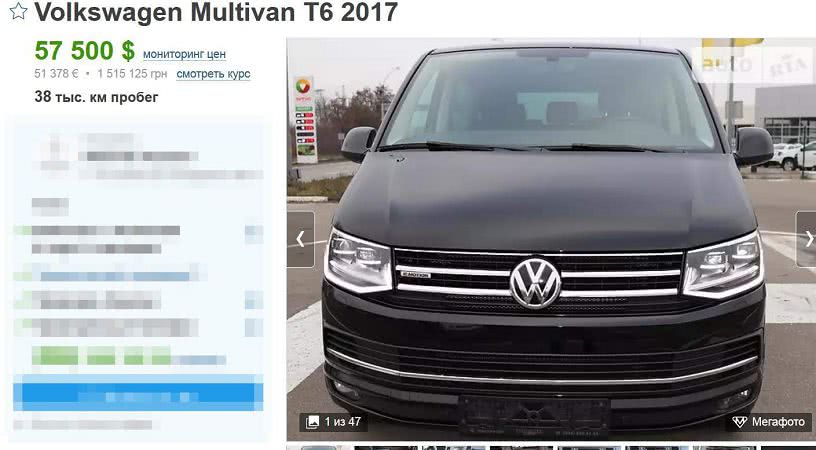Select first thumbnail in photo strip
The width and height of the screenshot is (816, 450).
point(318,447)
